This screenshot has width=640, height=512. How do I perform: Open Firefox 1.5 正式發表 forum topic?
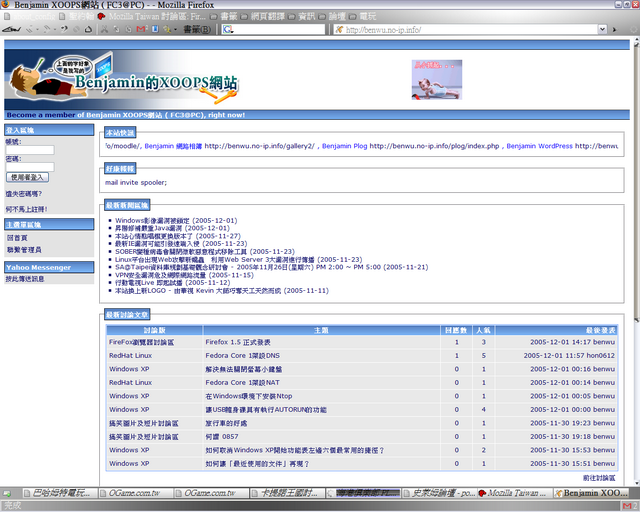[245, 342]
